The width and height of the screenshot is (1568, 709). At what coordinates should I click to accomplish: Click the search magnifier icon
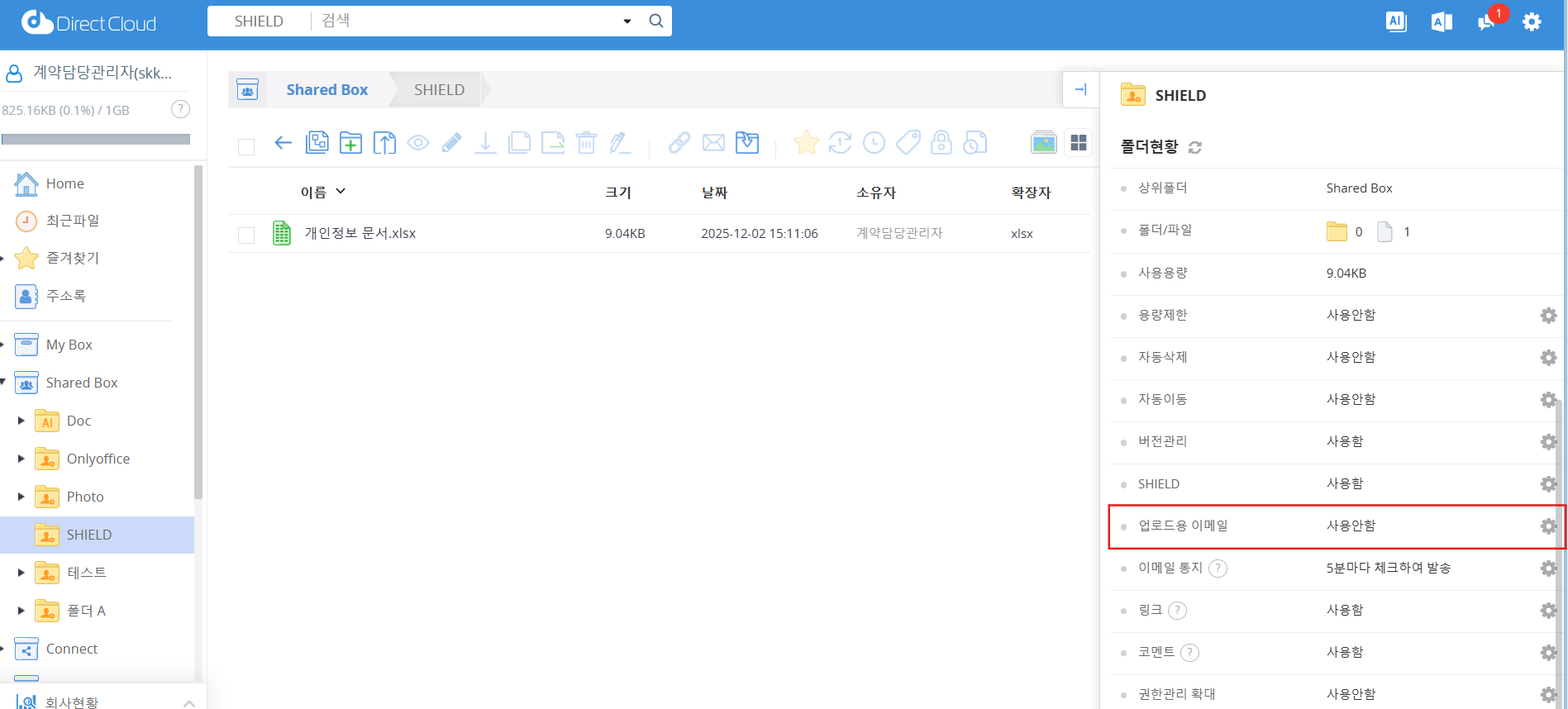656,21
